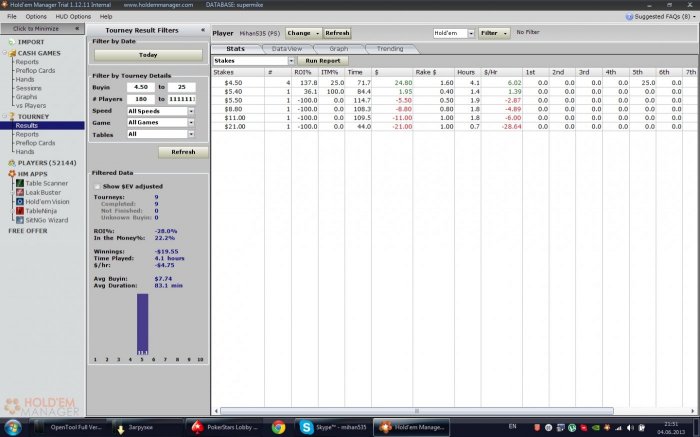Click the horizontal scrollbar under the table

(417, 411)
